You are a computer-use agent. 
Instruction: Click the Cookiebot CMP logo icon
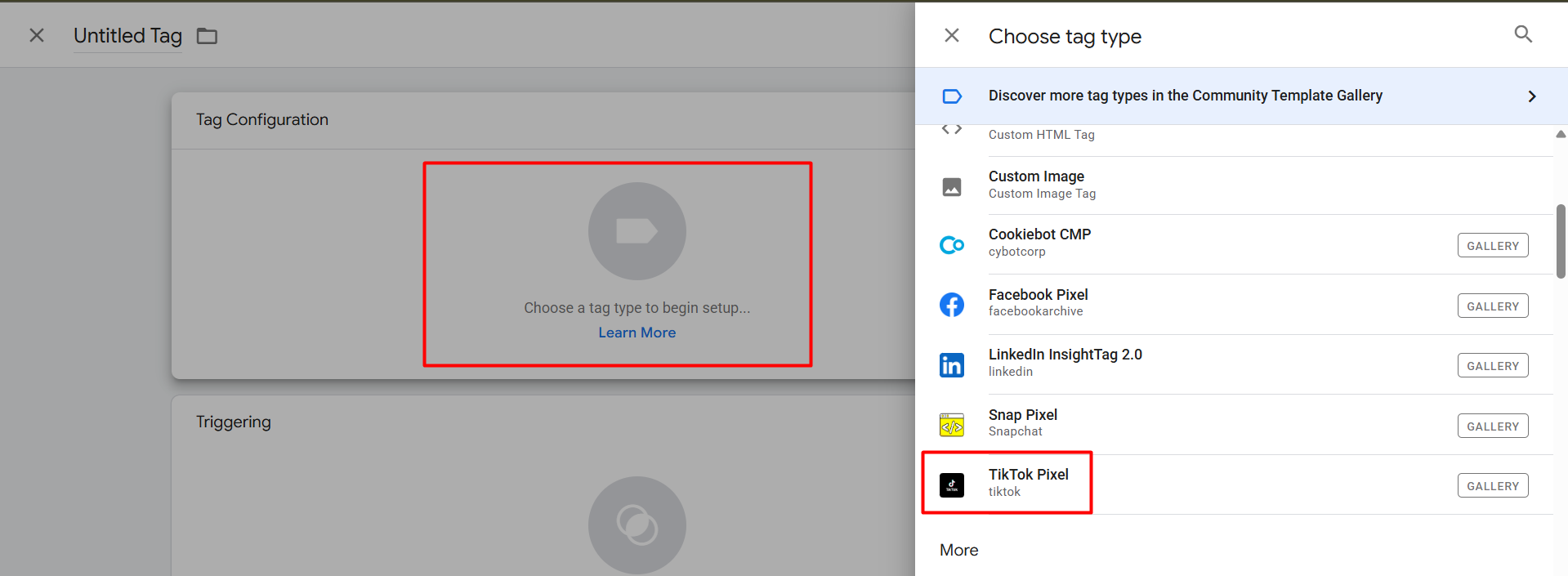click(952, 245)
